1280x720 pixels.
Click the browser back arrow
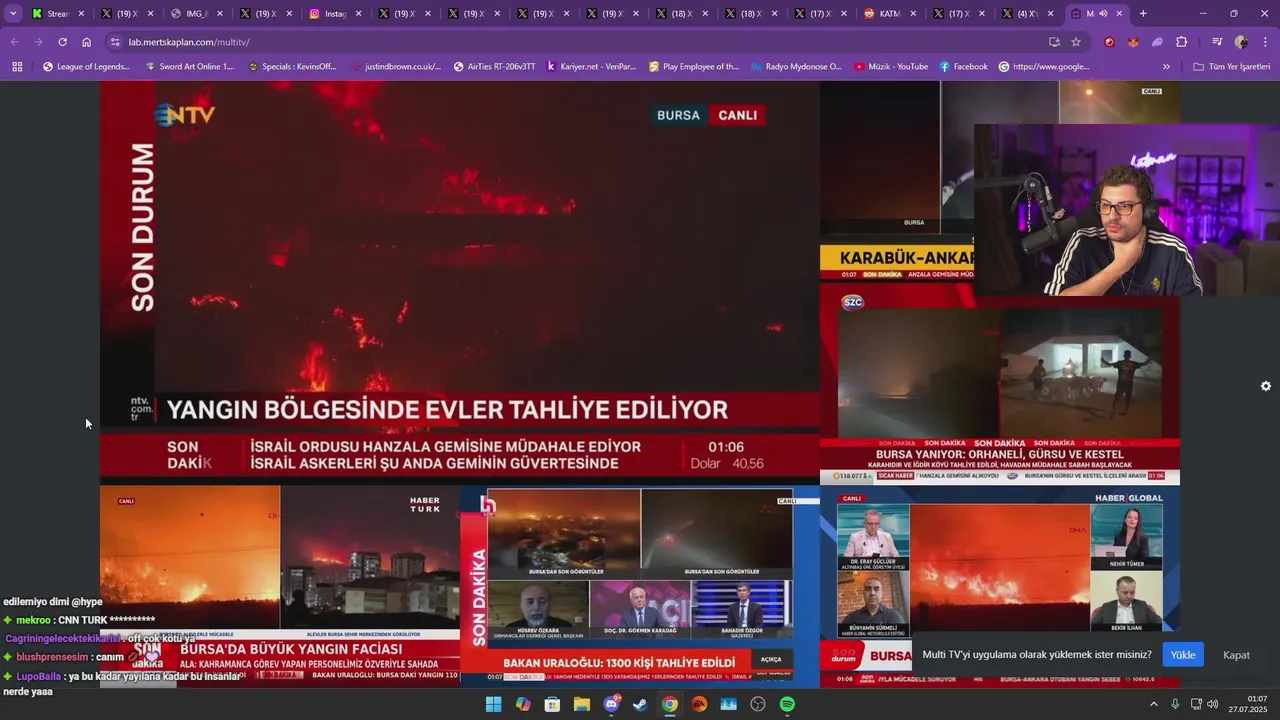coord(15,42)
